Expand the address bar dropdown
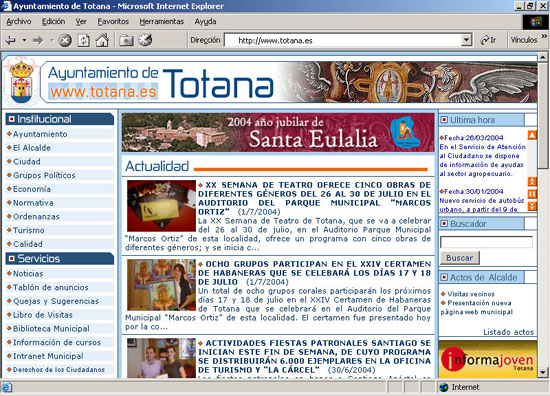 point(466,40)
